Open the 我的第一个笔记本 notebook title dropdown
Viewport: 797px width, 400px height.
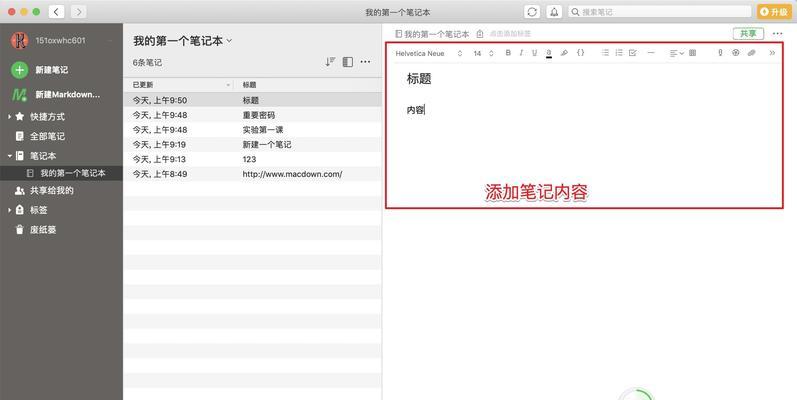(x=182, y=41)
